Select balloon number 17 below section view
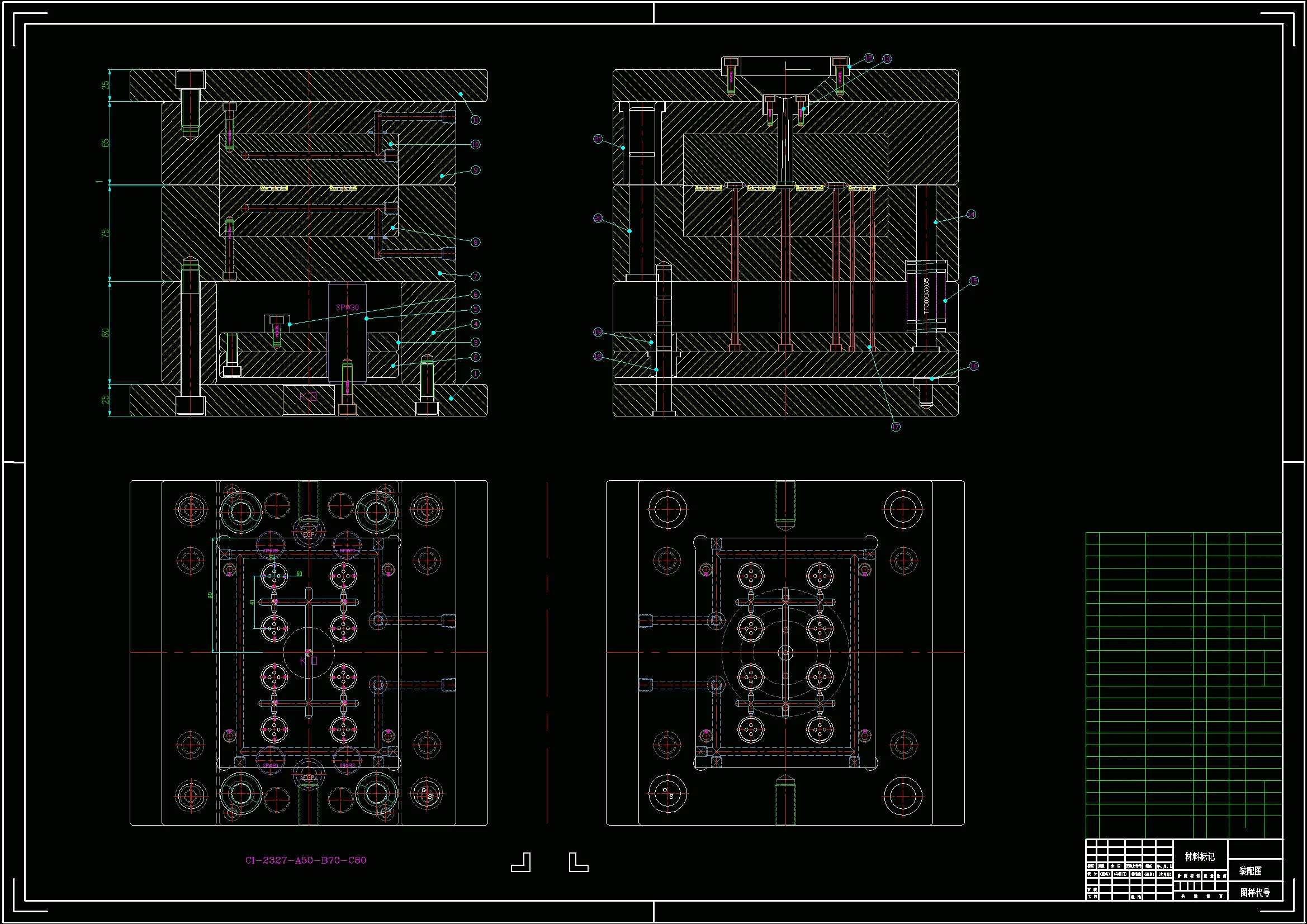 pos(896,427)
